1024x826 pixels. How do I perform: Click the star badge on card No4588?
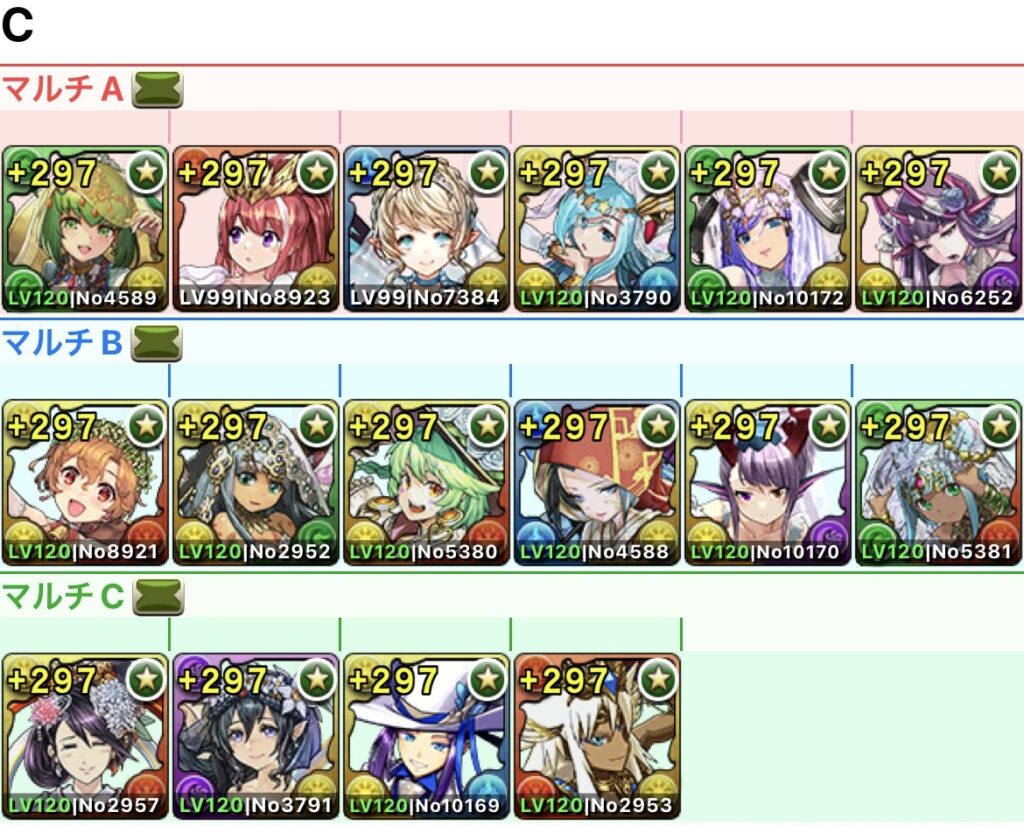[658, 426]
